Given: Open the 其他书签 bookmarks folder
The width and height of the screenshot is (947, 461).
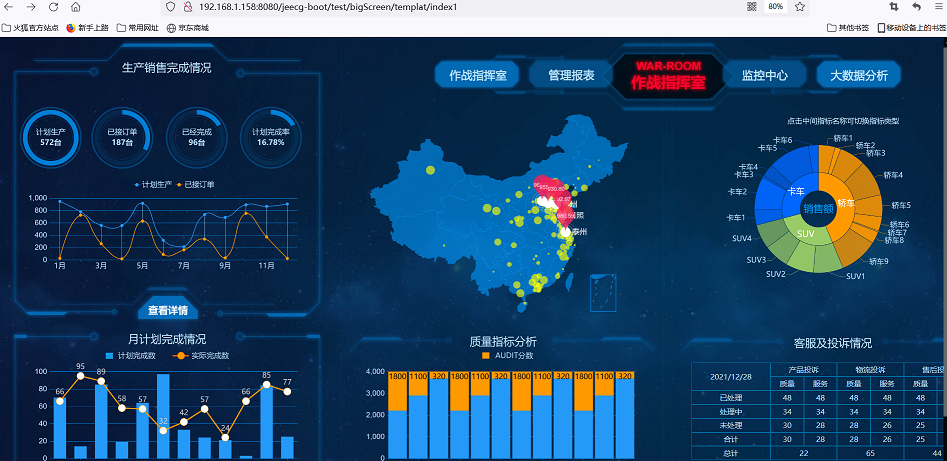Looking at the screenshot, I should coord(848,28).
